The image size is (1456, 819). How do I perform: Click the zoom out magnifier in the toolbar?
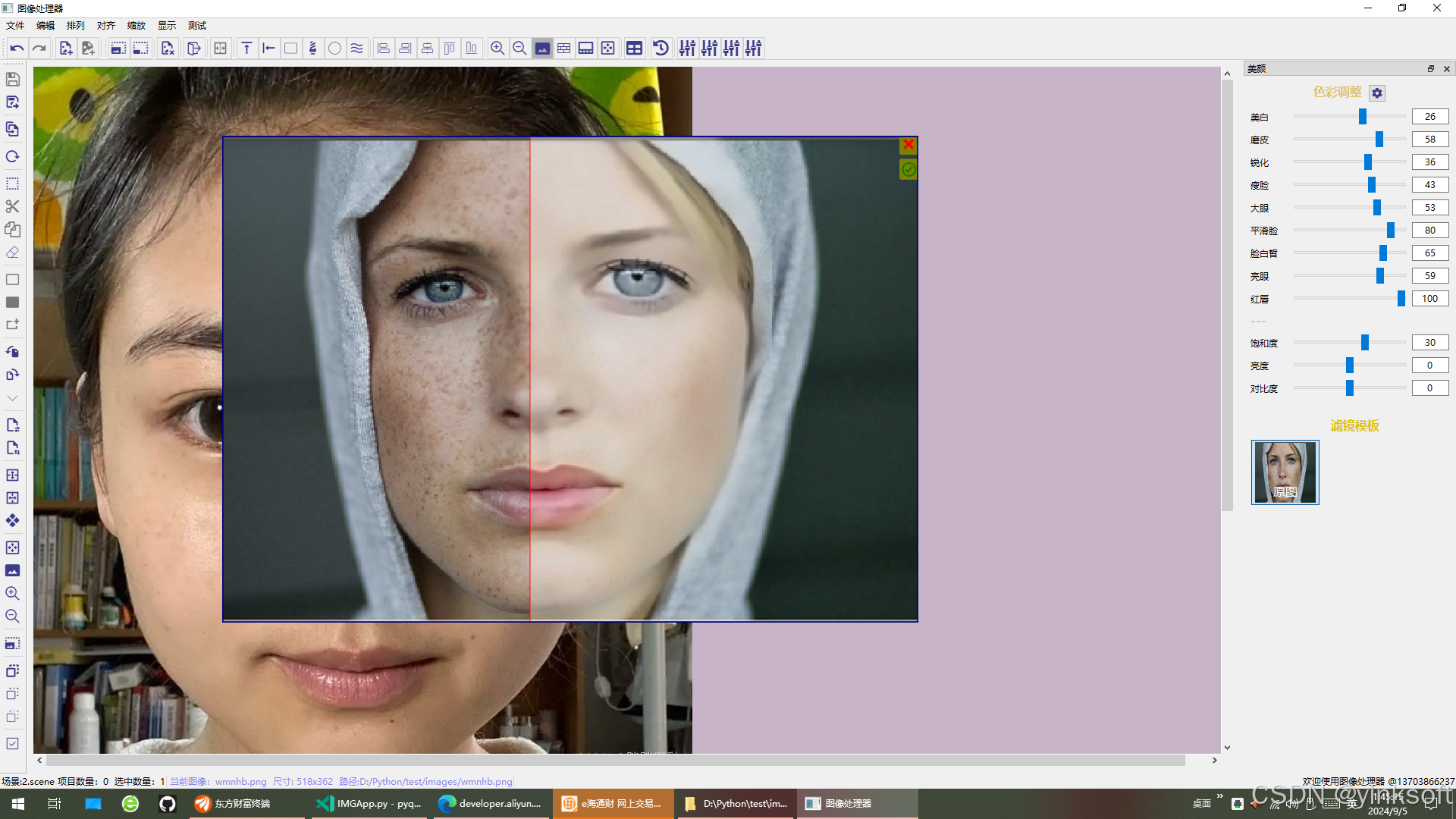519,49
